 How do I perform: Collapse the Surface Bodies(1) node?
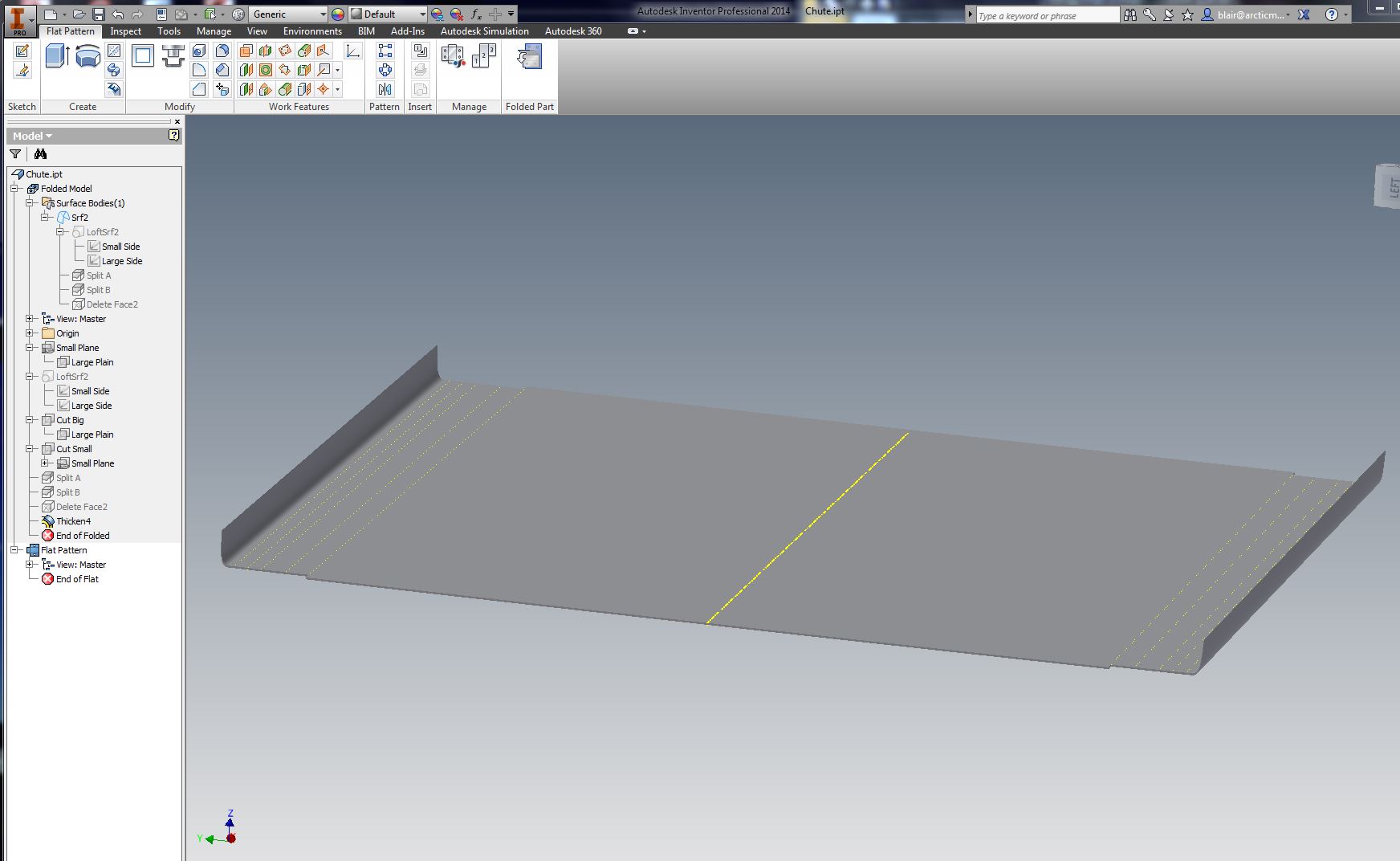pyautogui.click(x=30, y=203)
